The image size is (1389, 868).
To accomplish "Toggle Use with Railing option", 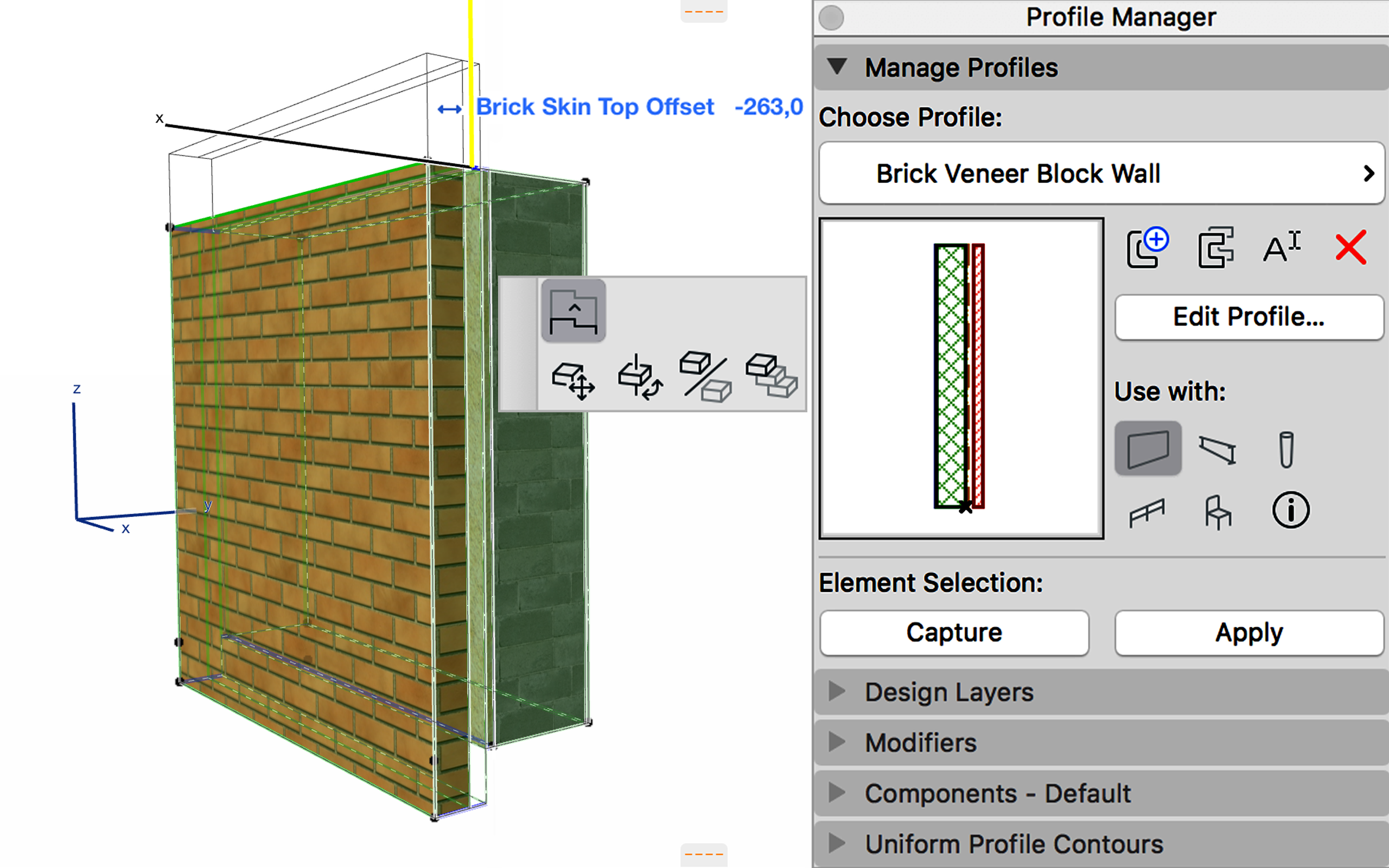I will click(1148, 512).
